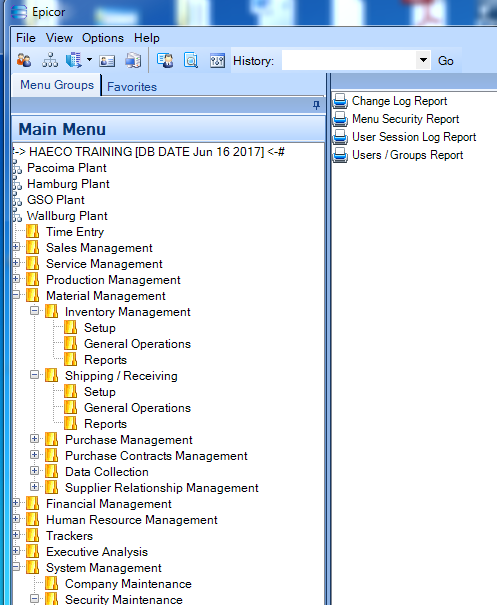497x605 pixels.
Task: Click the pin icon on menu panel
Action: point(316,105)
